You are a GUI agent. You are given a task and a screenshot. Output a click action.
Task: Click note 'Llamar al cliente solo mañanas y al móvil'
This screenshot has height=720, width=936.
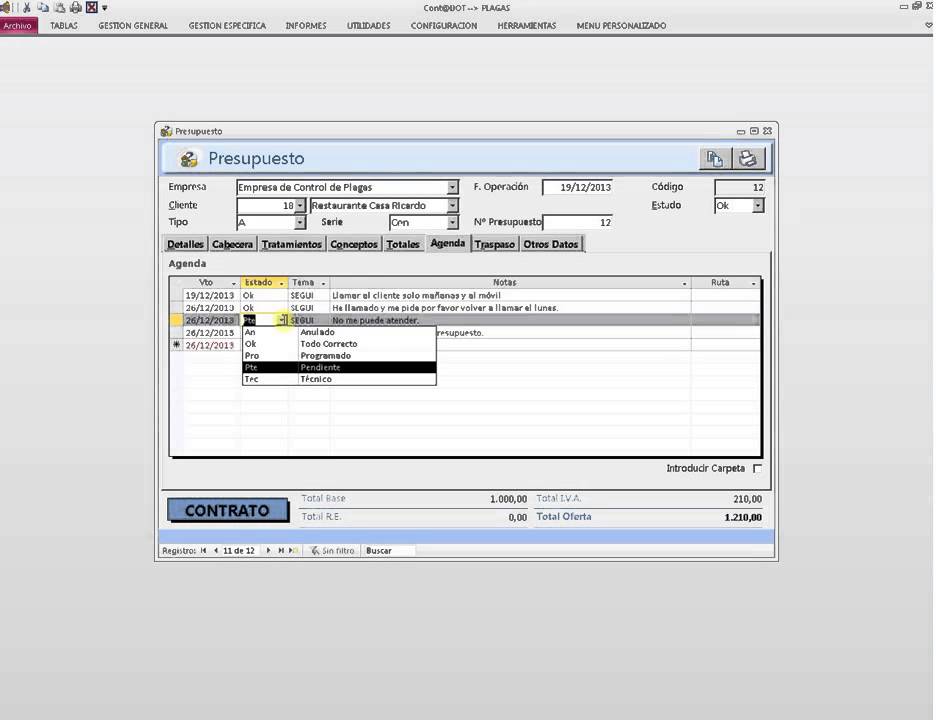click(x=416, y=296)
